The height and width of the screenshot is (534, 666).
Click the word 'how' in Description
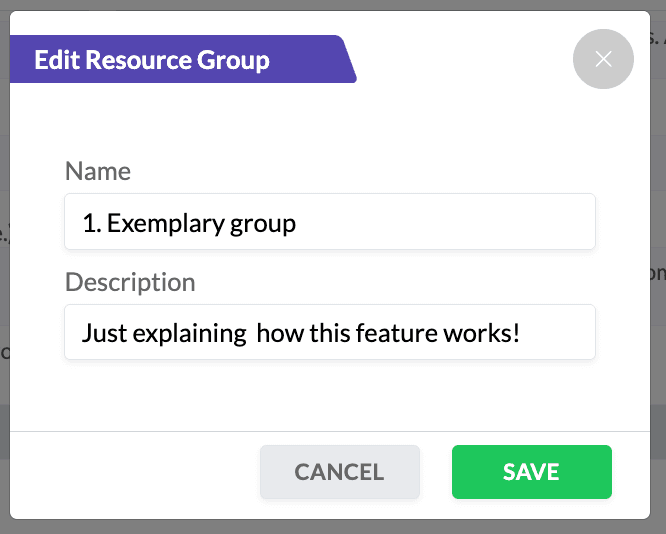(x=279, y=332)
